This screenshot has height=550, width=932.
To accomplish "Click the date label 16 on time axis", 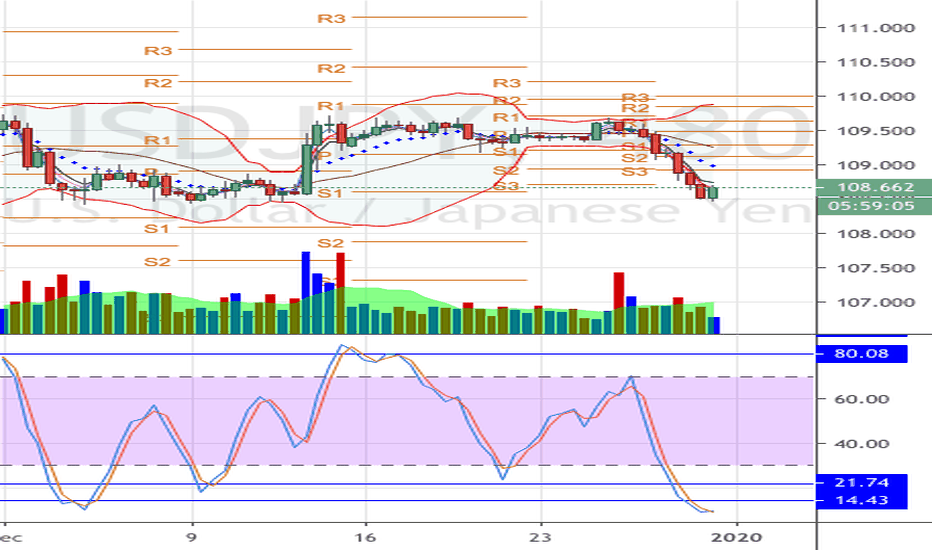I will click(x=366, y=538).
